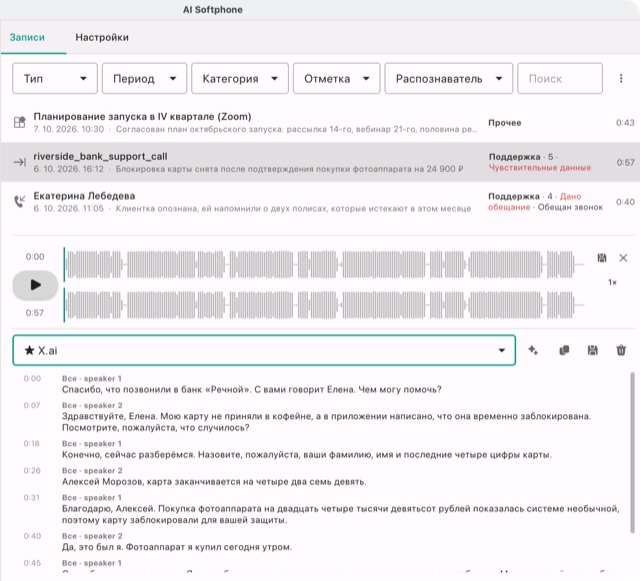Expand the X.ai recognizer selector
This screenshot has width=640, height=581.
264,350
